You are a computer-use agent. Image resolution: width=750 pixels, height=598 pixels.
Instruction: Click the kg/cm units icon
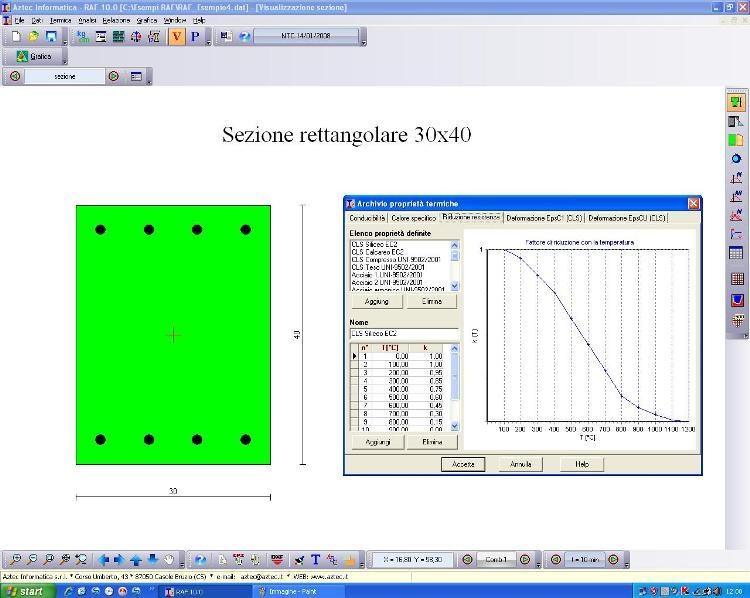(84, 37)
